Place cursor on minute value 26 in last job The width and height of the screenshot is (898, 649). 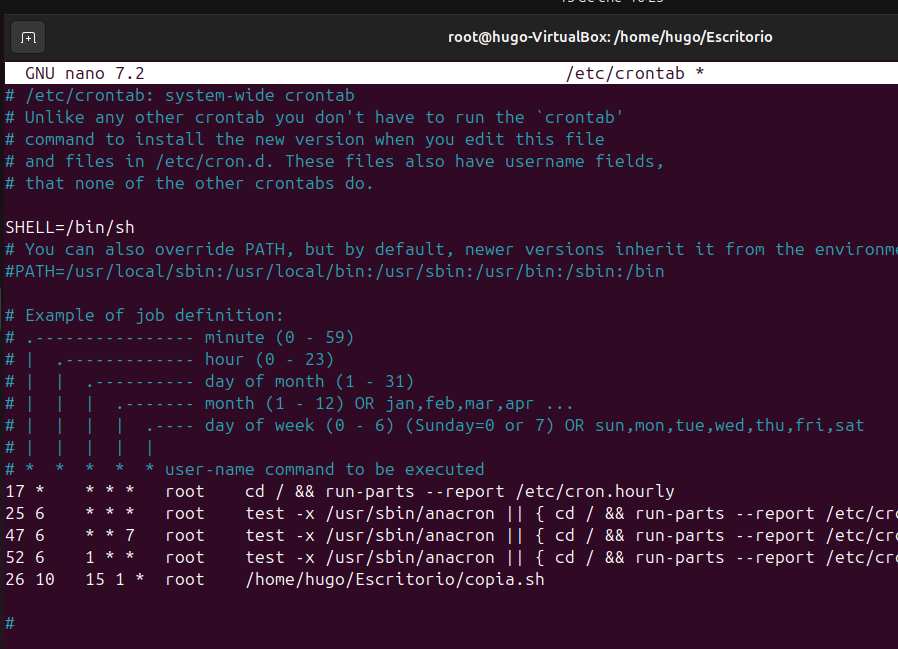pos(15,580)
